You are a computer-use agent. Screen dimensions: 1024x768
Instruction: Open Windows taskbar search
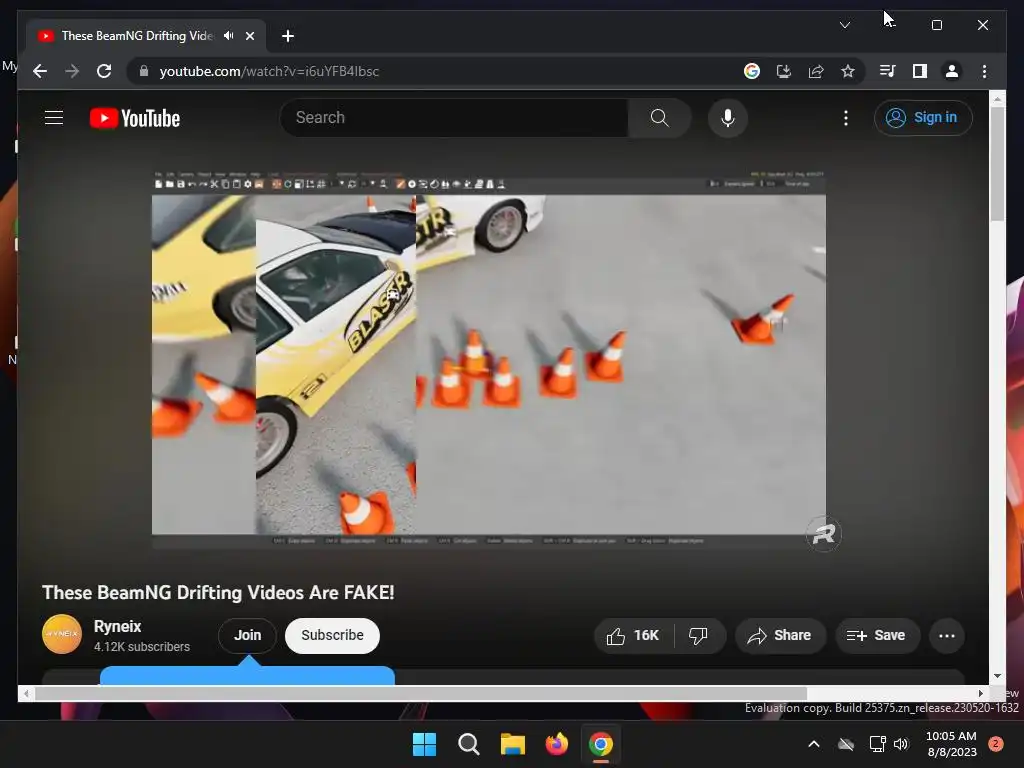(x=468, y=744)
